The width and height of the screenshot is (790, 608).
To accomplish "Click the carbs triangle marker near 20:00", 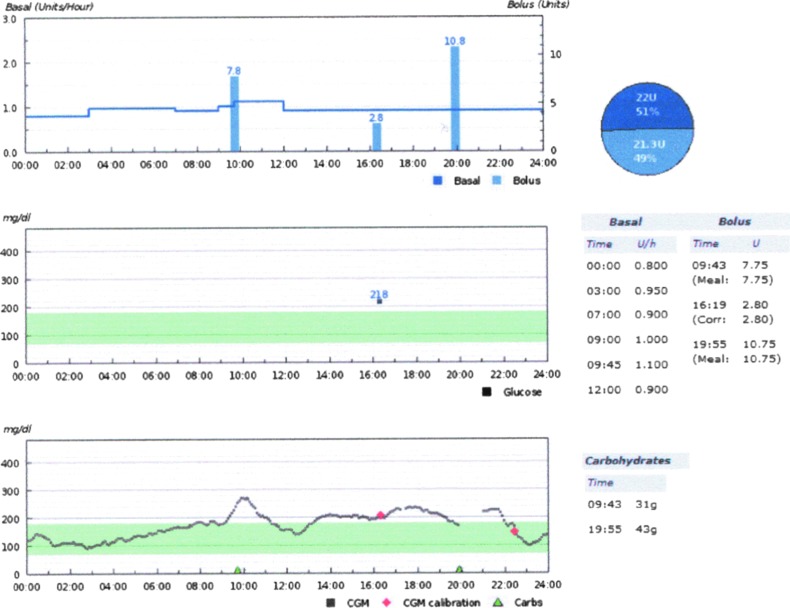I will 459,570.
